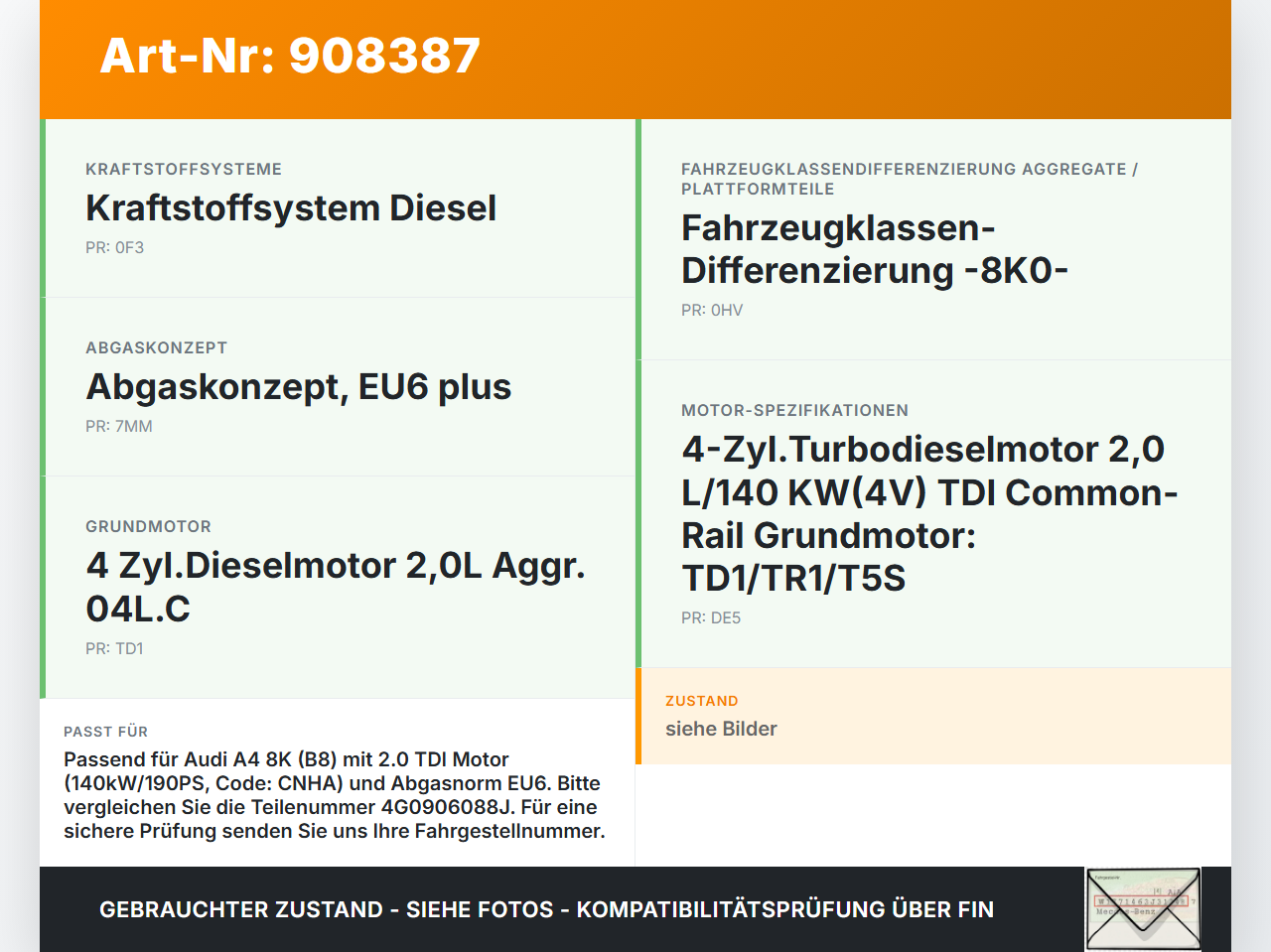Open the vehicle registration thumbnail image
Viewport: 1271px width, 952px height.
pos(1143,909)
